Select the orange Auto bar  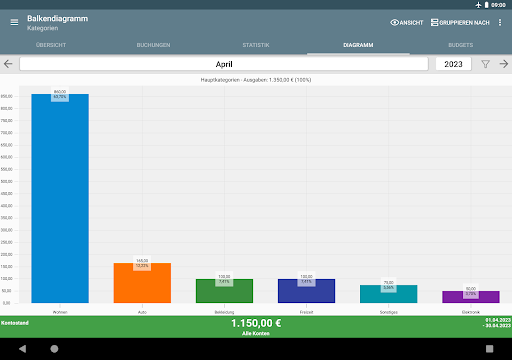point(142,283)
